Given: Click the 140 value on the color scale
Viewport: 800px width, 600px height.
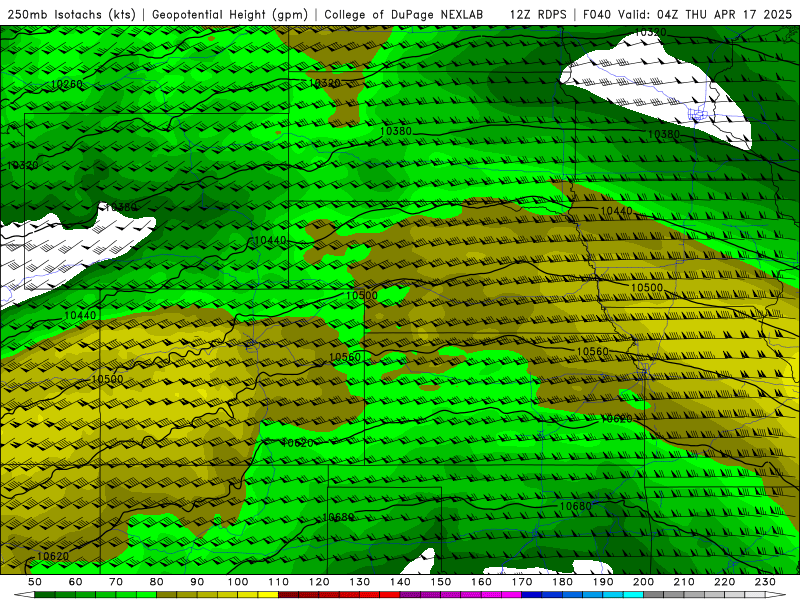Looking at the screenshot, I should point(400,582).
